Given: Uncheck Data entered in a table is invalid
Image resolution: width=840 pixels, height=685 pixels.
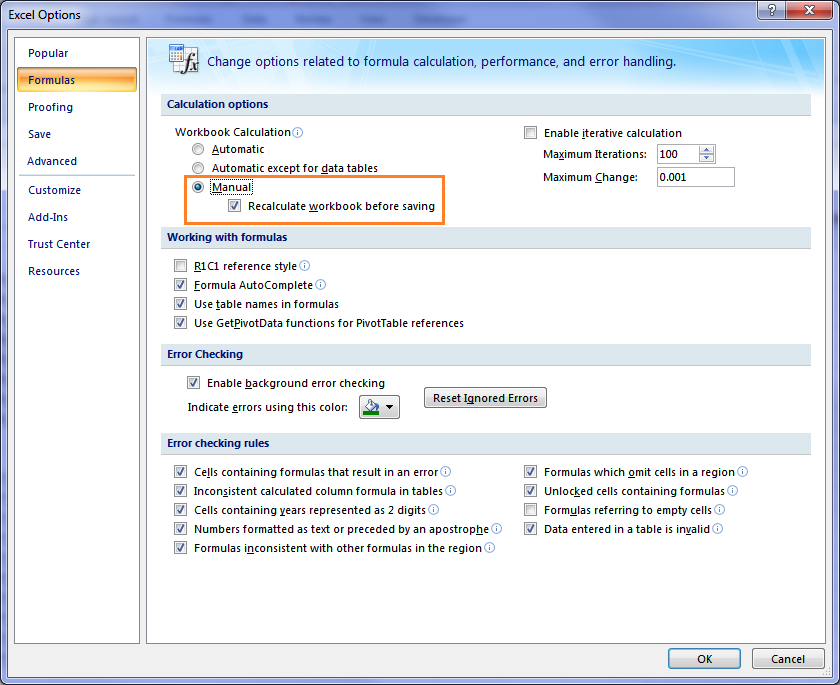Looking at the screenshot, I should [530, 529].
